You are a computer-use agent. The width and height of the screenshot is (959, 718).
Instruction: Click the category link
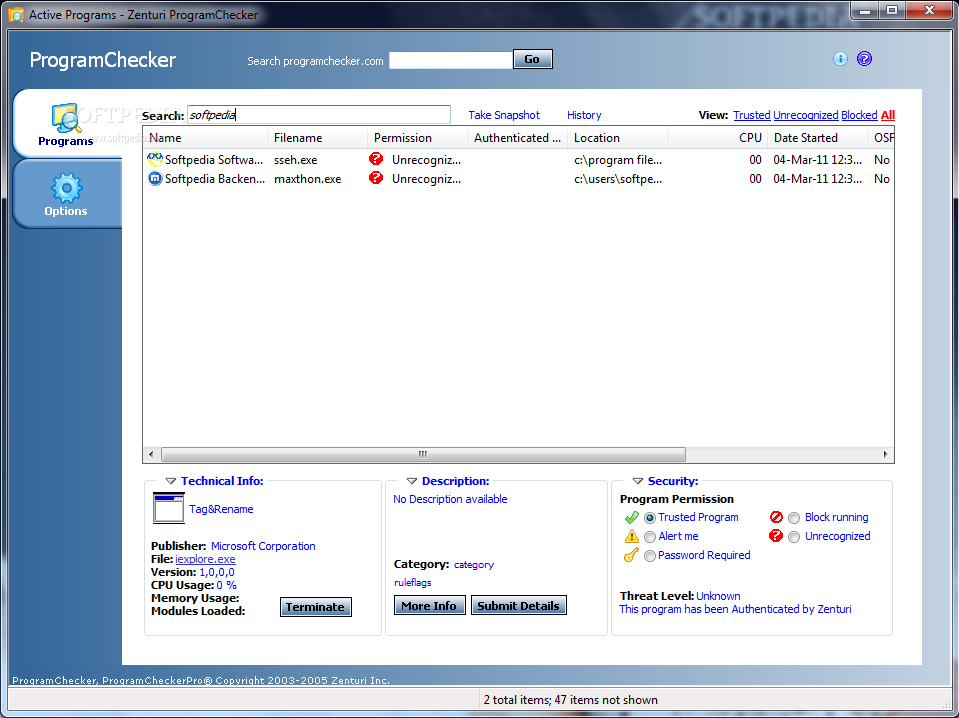(474, 564)
